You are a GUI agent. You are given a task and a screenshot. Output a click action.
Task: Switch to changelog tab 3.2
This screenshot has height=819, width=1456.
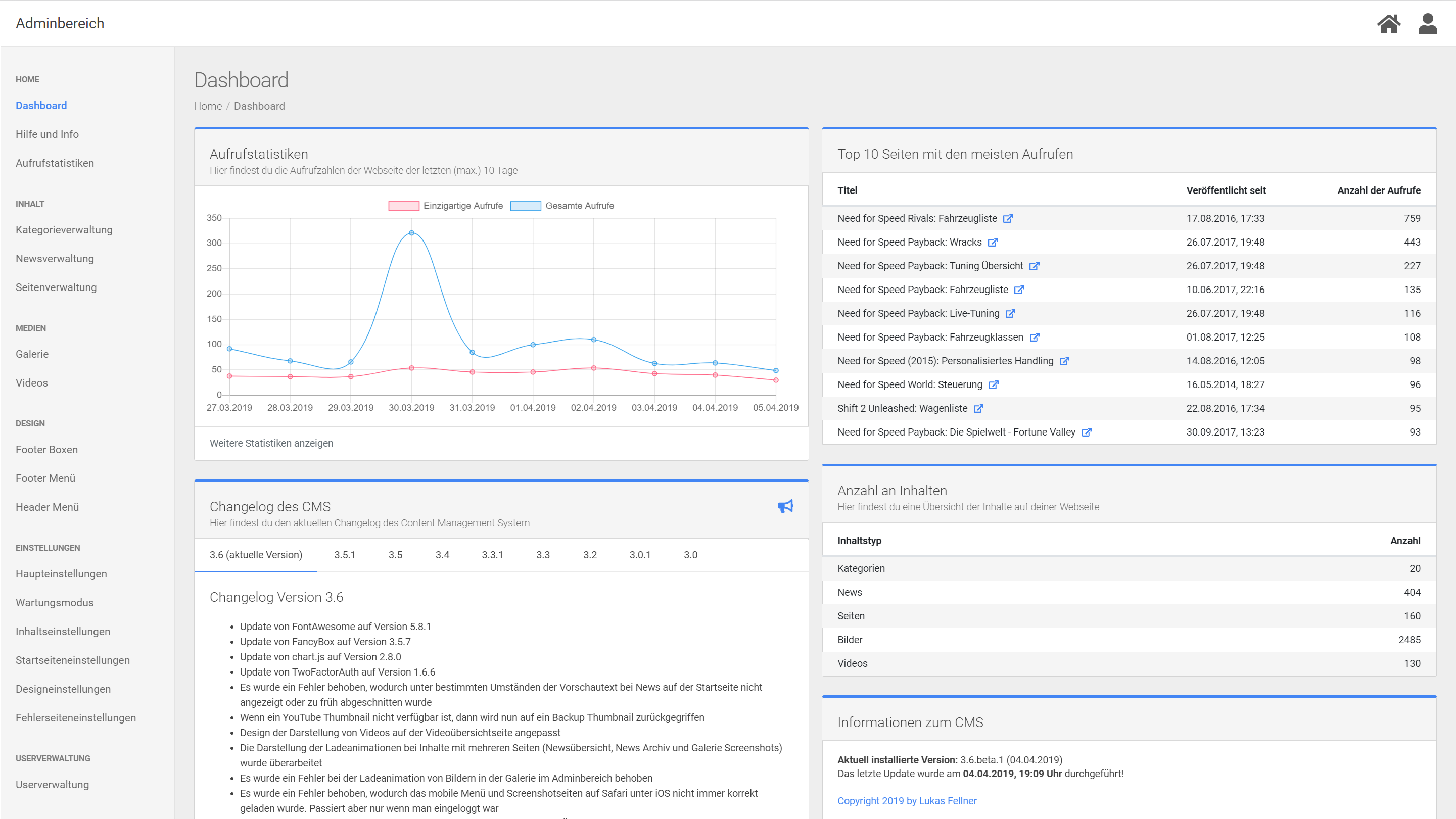pyautogui.click(x=589, y=555)
